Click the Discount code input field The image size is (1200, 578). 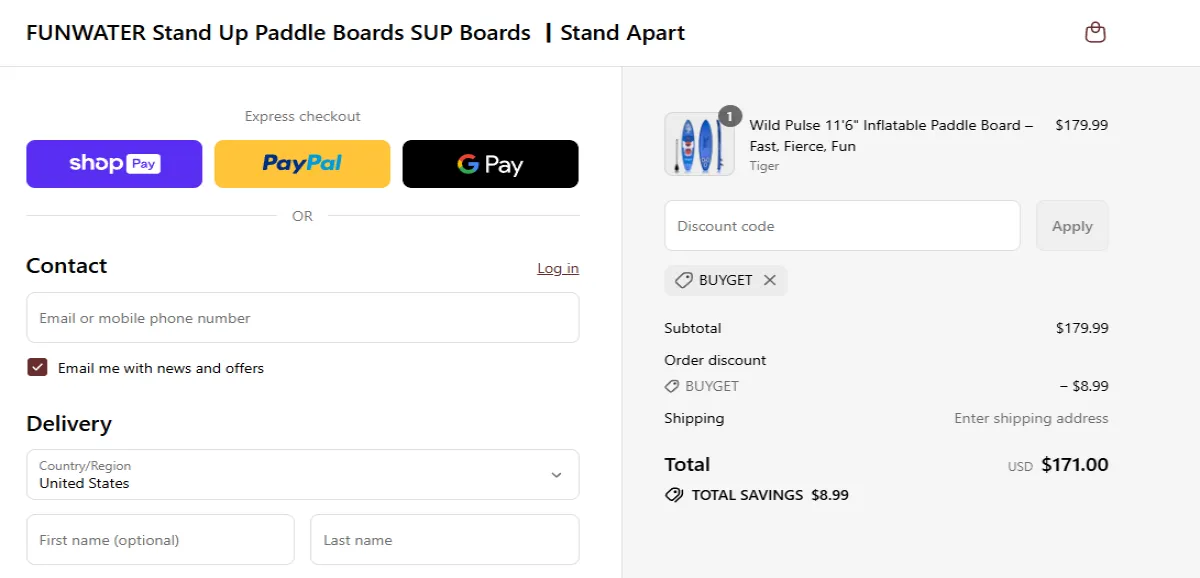[x=842, y=225]
